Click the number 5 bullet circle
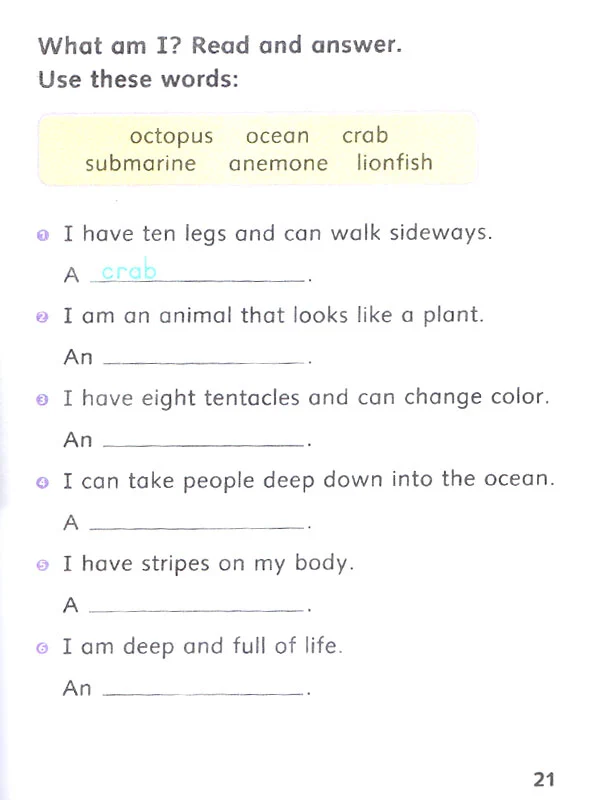The height and width of the screenshot is (800, 600). pyautogui.click(x=42, y=565)
